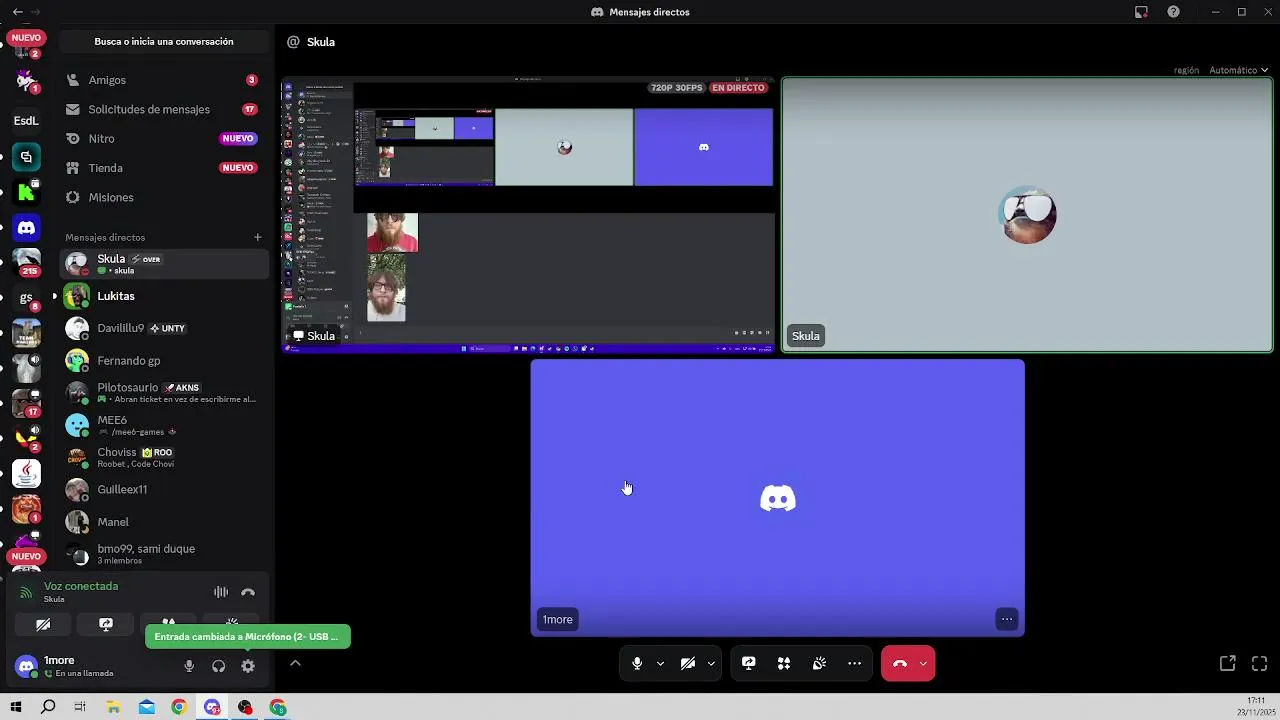Enter fullscreen call view
The height and width of the screenshot is (720, 1280).
click(x=1259, y=663)
